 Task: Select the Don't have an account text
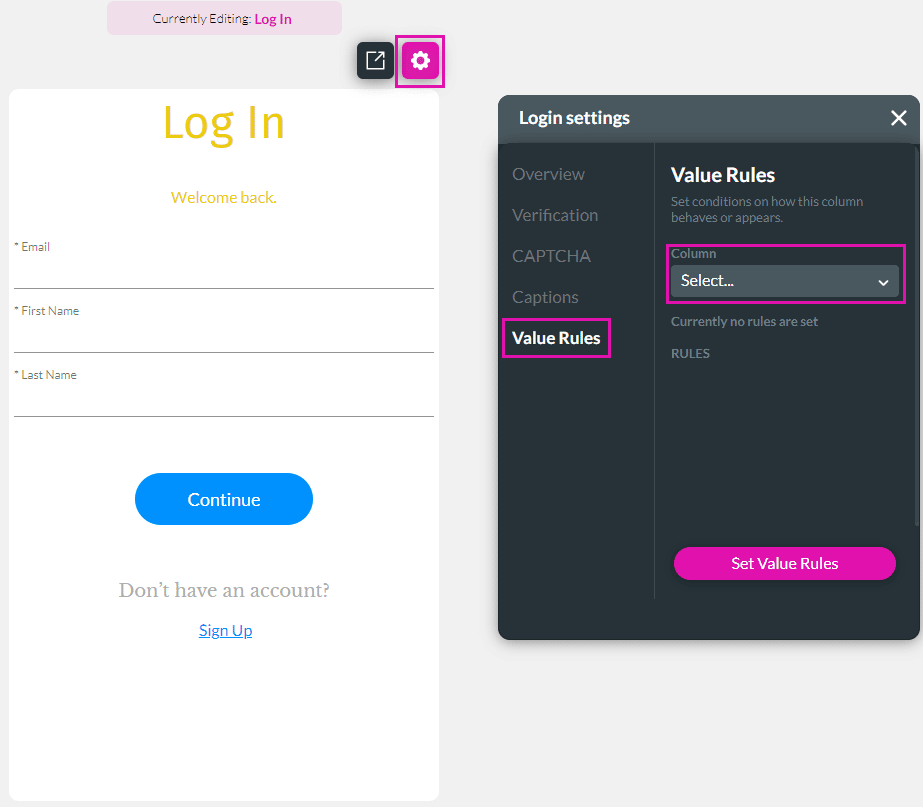coord(224,591)
